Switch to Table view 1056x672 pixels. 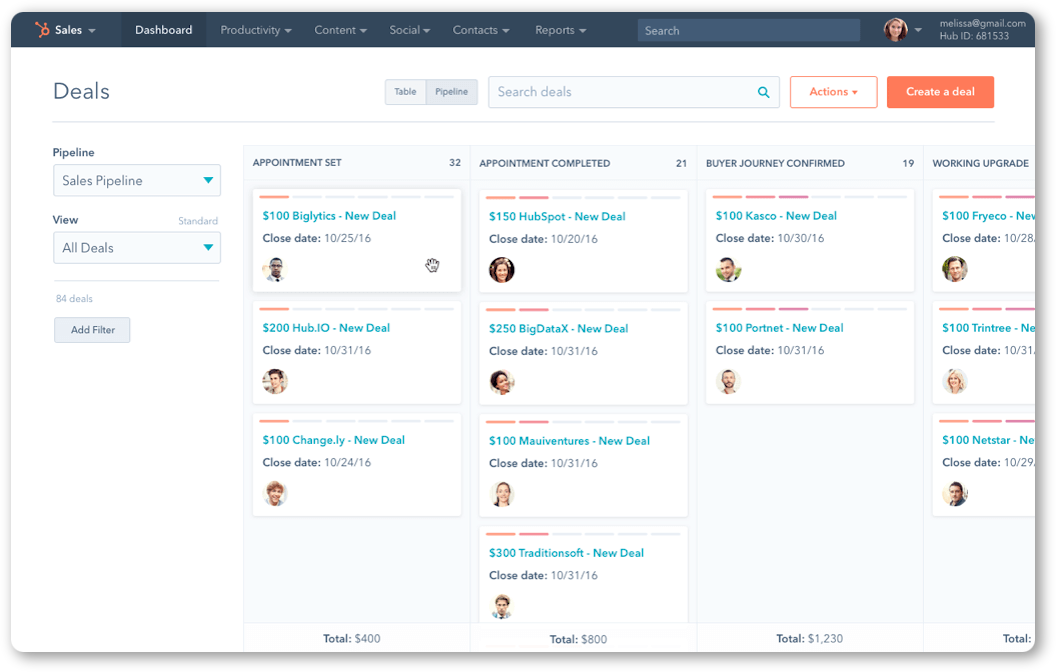pyautogui.click(x=405, y=92)
